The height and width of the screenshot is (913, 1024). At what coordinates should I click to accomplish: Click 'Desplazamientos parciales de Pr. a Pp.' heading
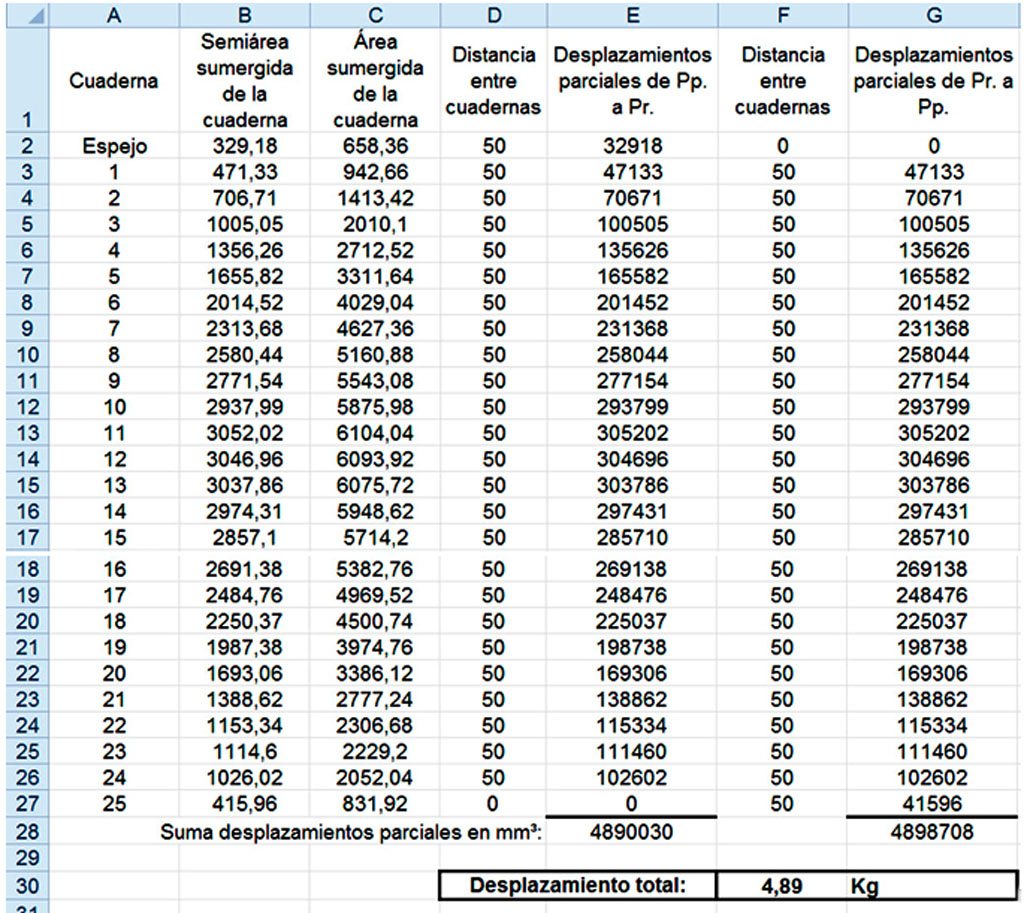click(x=933, y=80)
